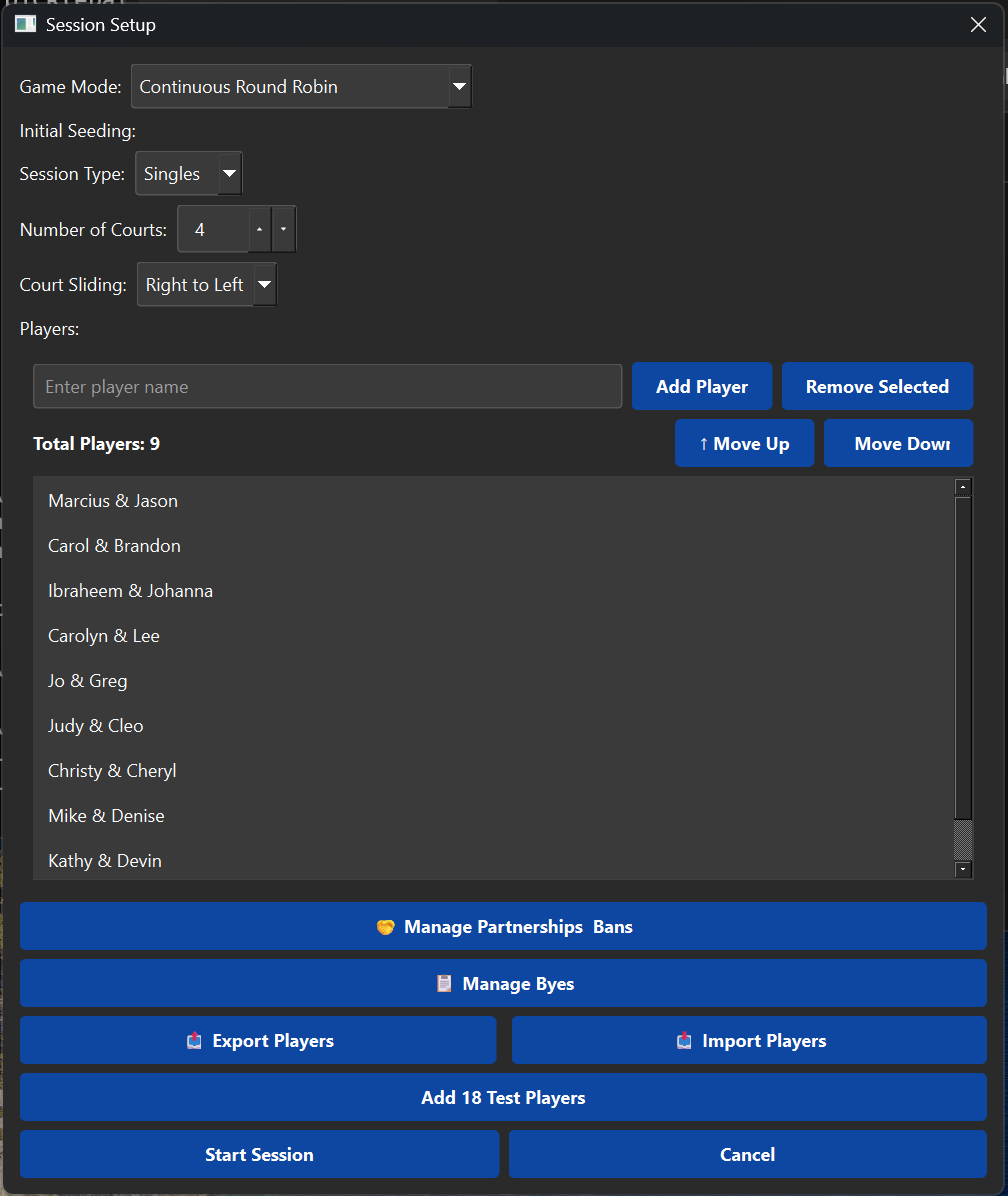
Task: Increment Number of Courts with the up stepper
Action: tap(259, 221)
